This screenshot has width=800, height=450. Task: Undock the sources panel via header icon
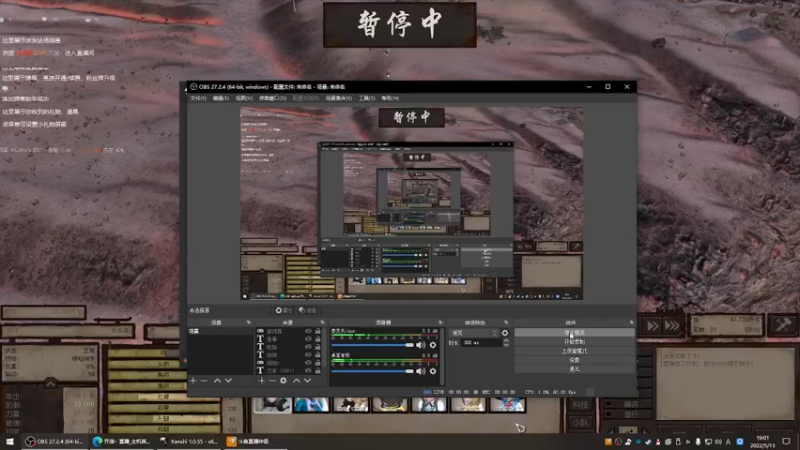322,322
